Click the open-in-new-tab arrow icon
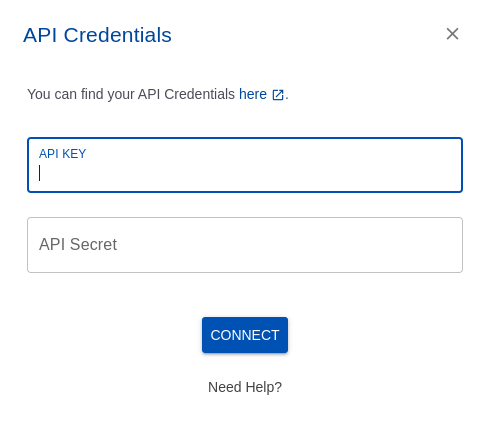The width and height of the screenshot is (489, 422). click(278, 95)
